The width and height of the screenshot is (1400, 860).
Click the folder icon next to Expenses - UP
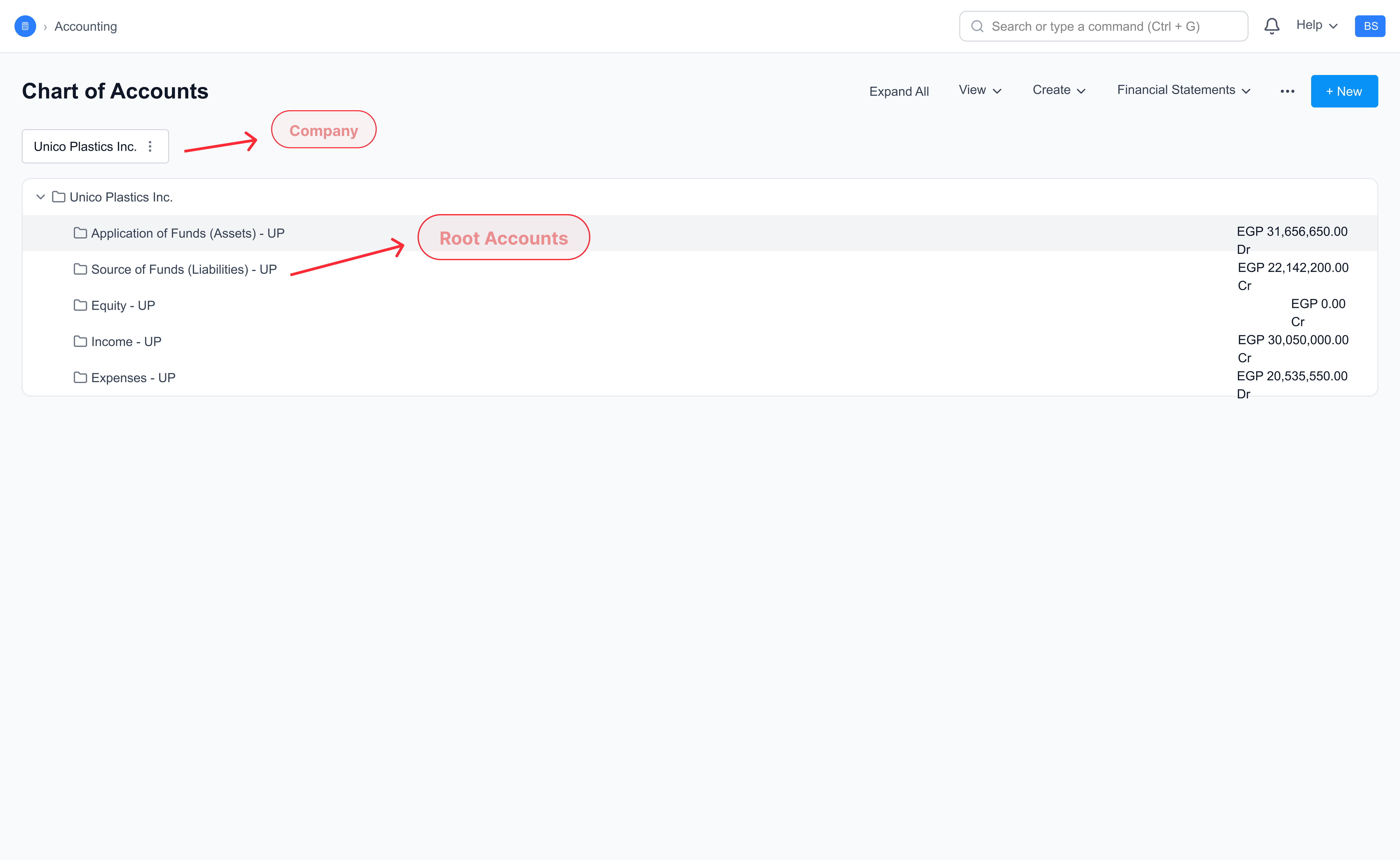point(80,377)
